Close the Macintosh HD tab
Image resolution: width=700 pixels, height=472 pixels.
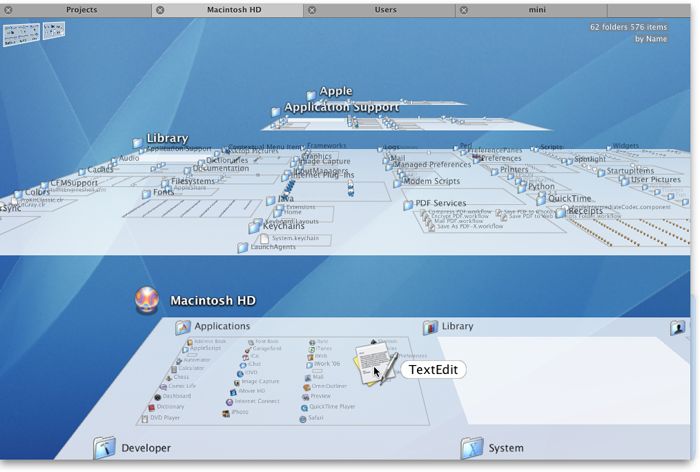160,9
